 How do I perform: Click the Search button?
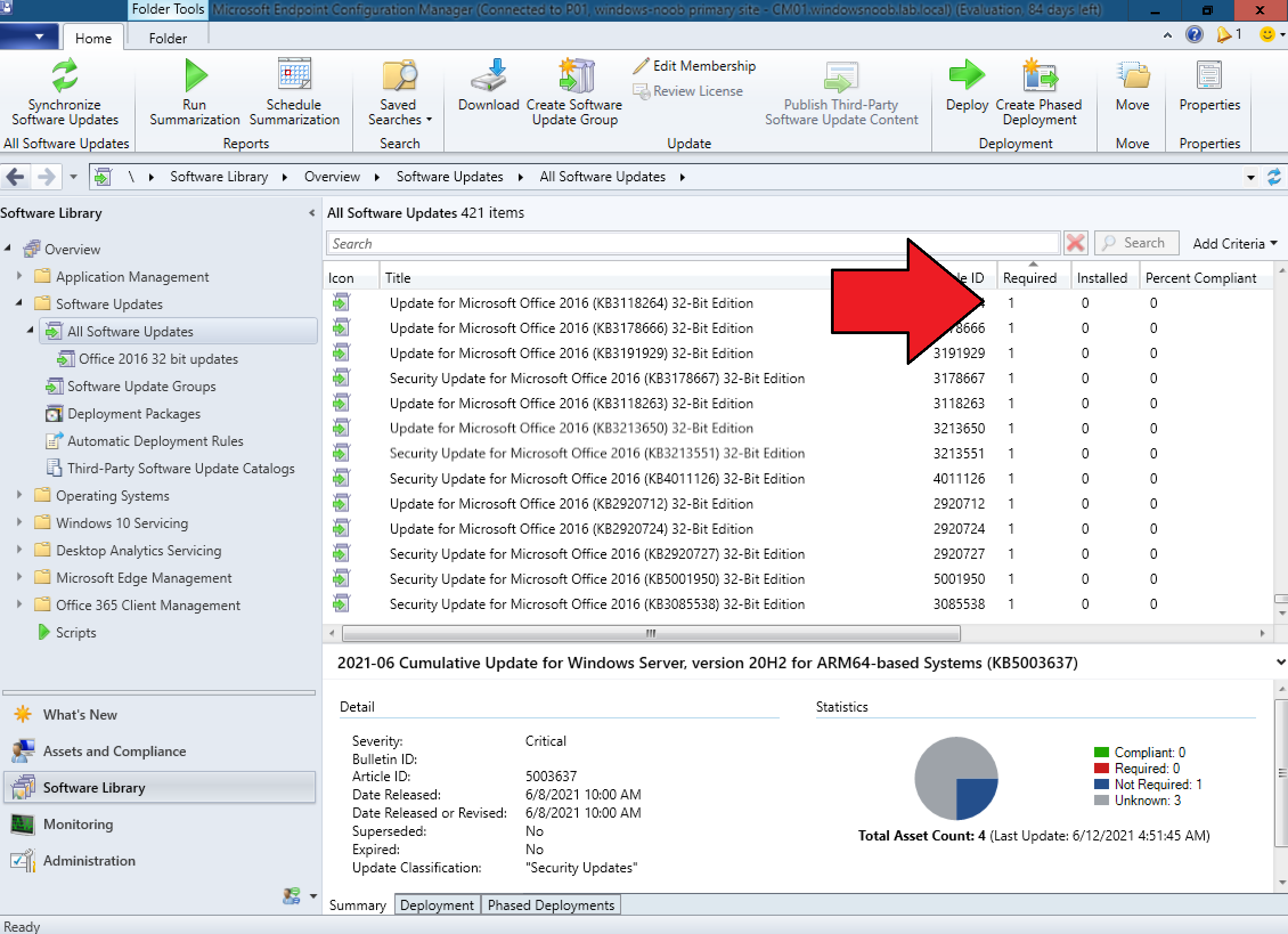(1136, 243)
